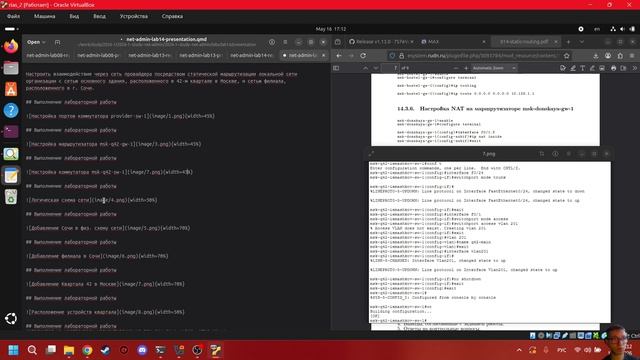Open Firefox from the Ubuntu dock
The width and height of the screenshot is (640, 360).
pos(11,46)
